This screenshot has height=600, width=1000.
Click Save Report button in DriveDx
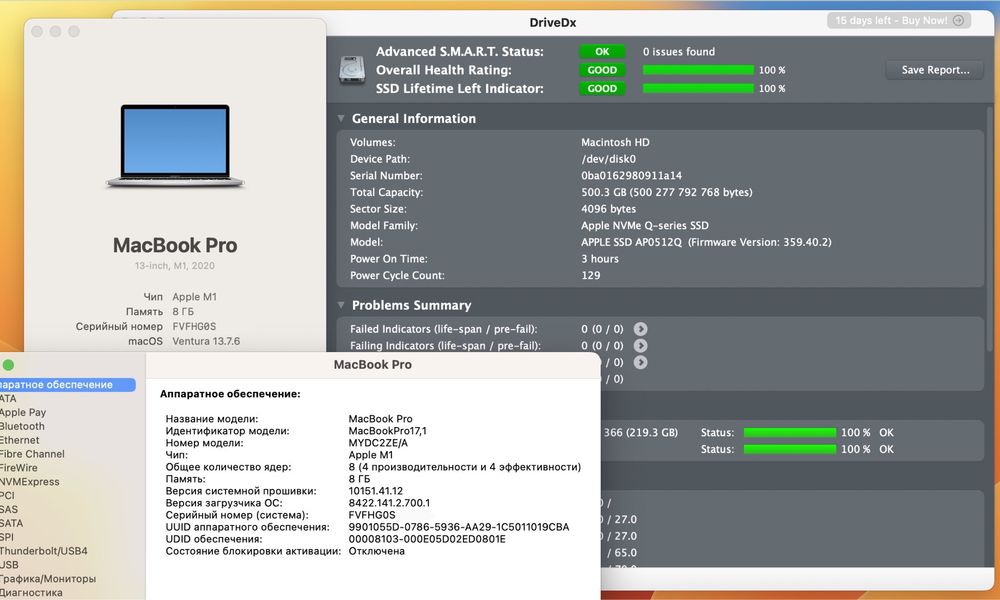pos(935,70)
